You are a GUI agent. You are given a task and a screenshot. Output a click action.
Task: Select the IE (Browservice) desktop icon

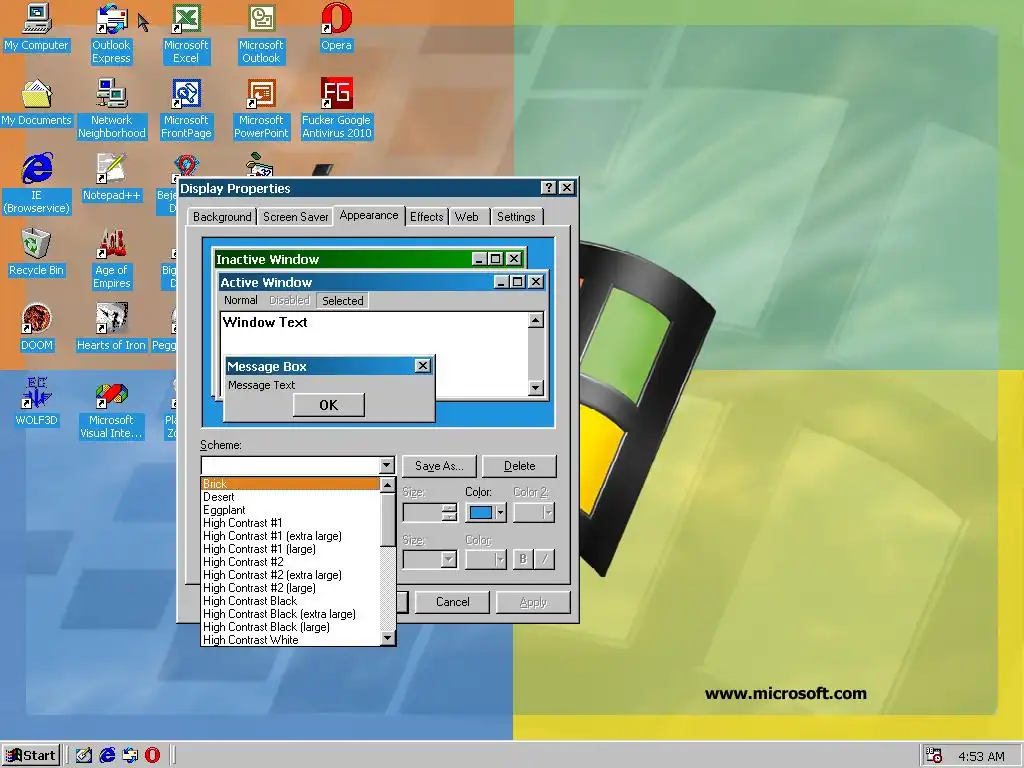[x=36, y=184]
